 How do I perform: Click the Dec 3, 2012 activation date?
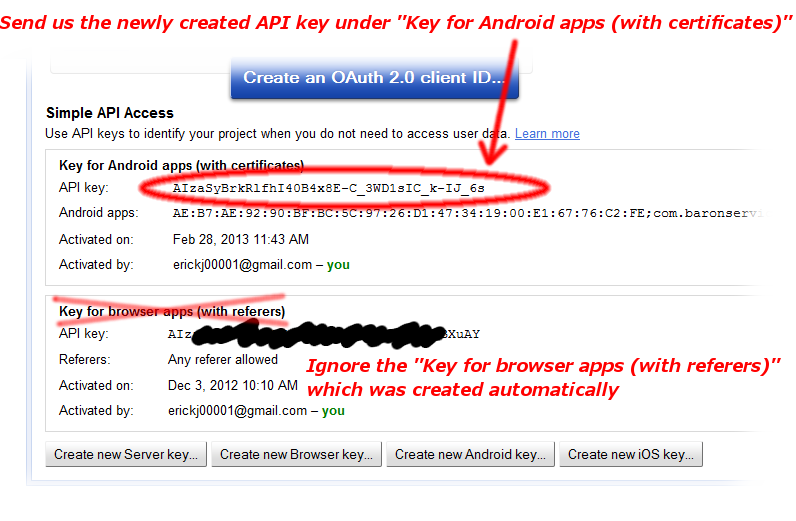tap(233, 385)
